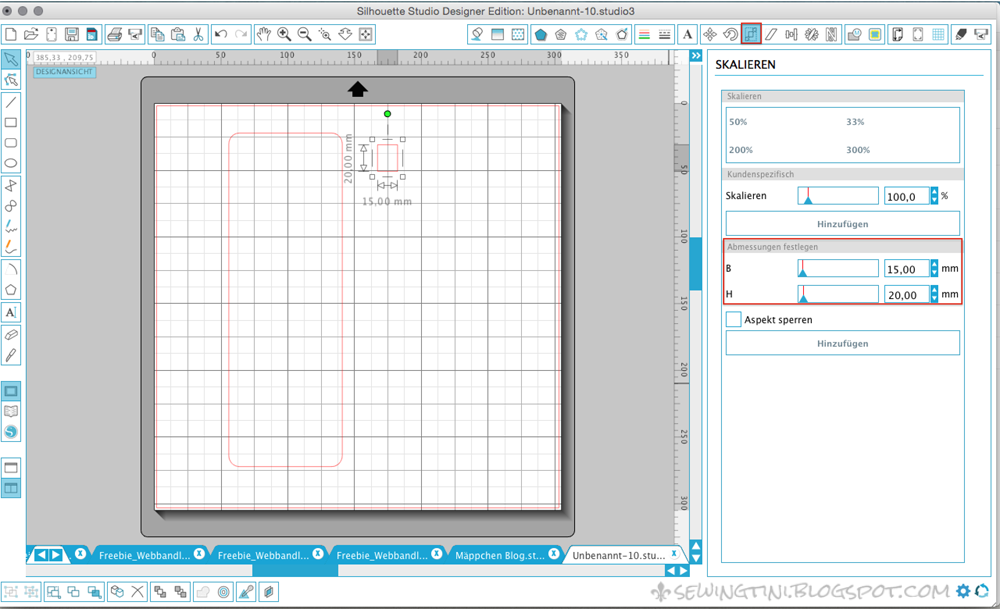Go to next document tabs with right arrow
1000x609 pixels.
tap(56, 555)
